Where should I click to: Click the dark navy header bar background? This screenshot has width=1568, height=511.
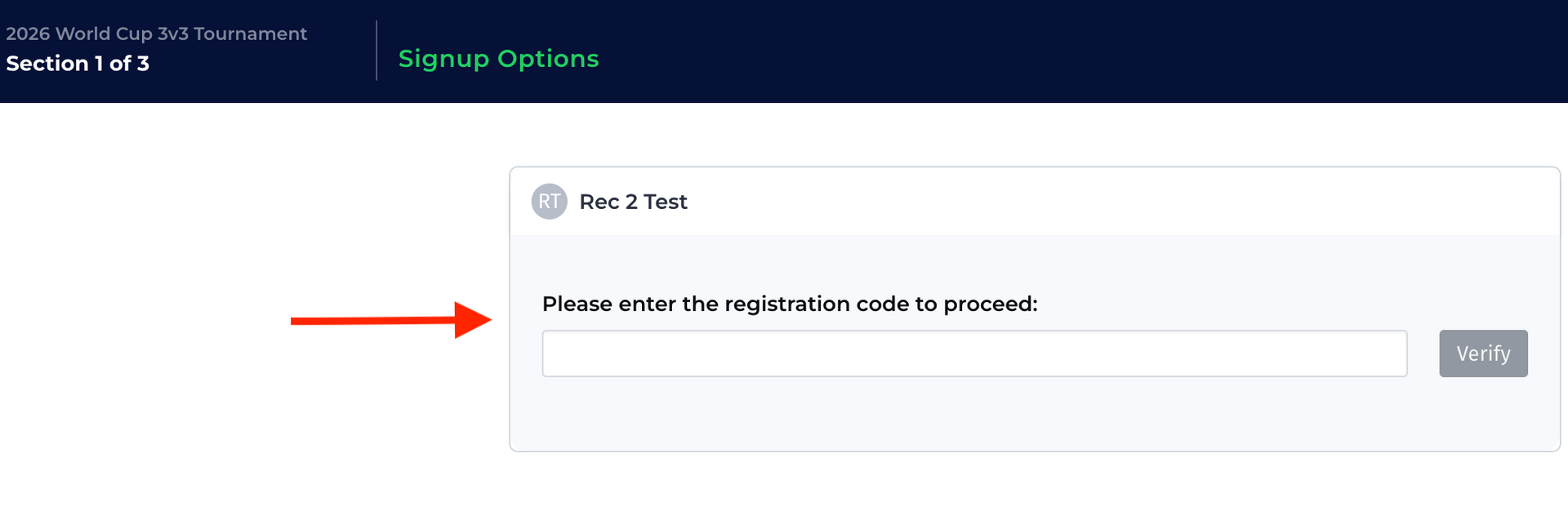coord(1062,51)
